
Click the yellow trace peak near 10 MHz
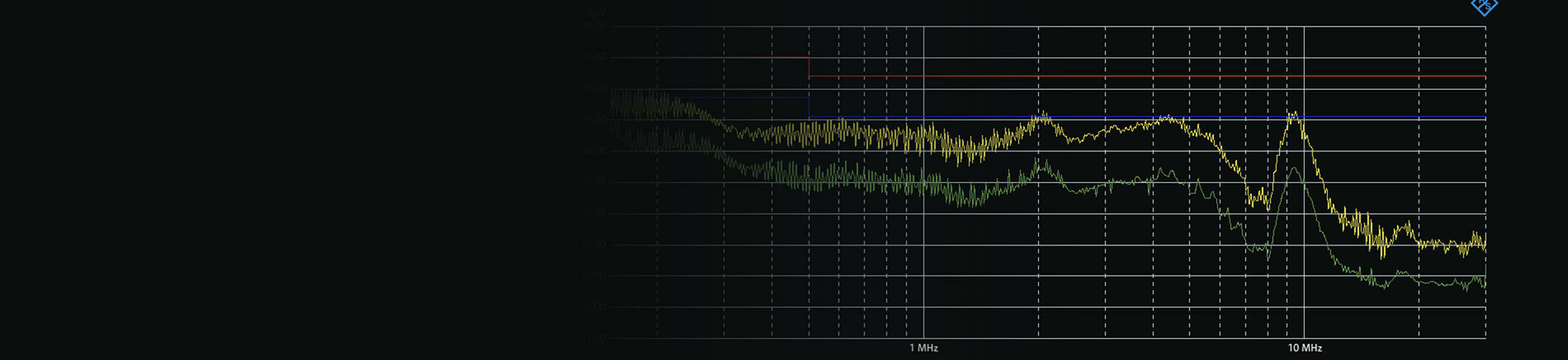click(x=1294, y=114)
